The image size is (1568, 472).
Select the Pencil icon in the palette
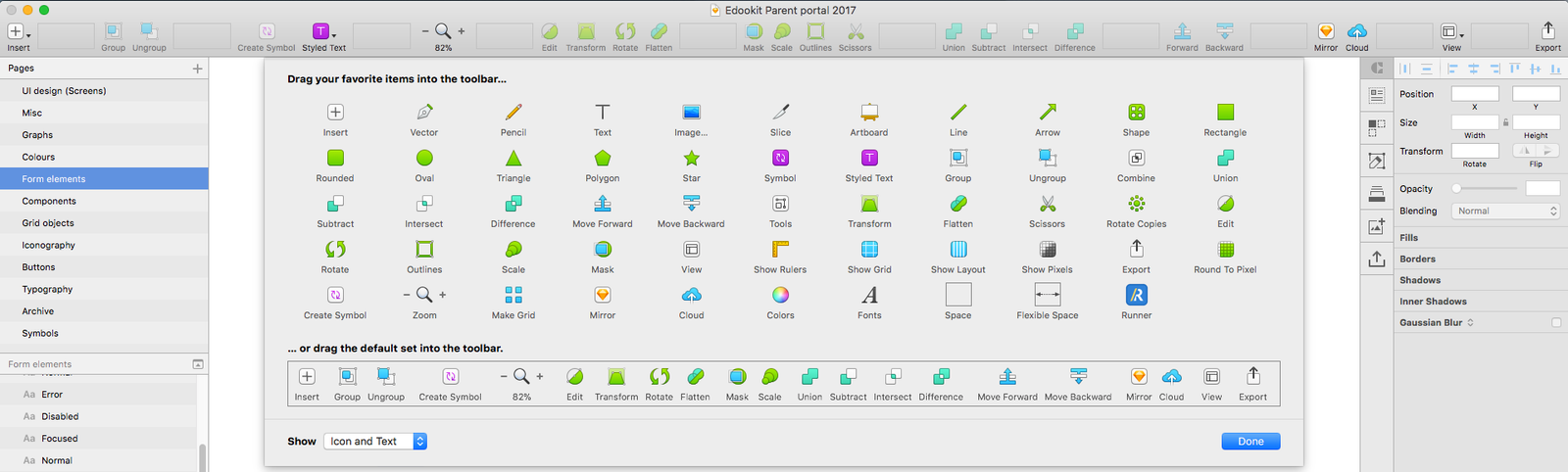coord(514,113)
